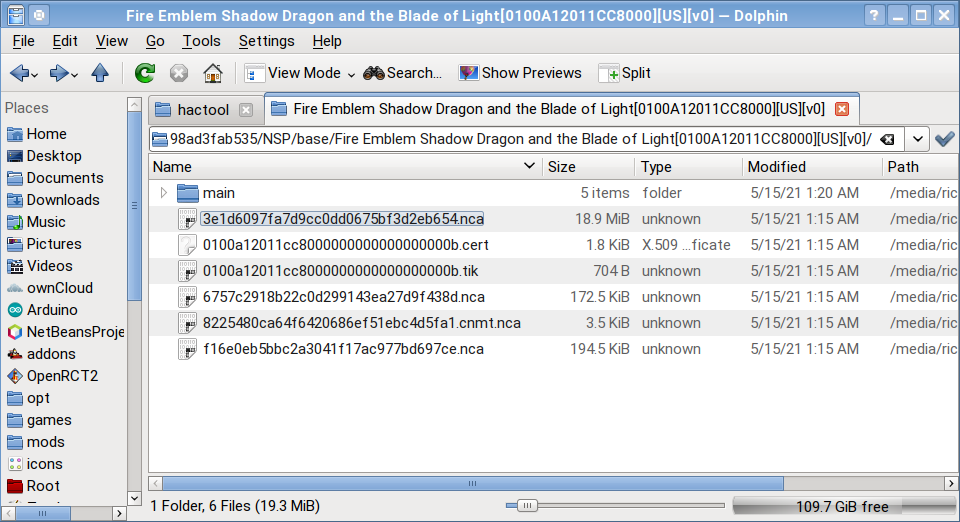Screen dimensions: 960x522
Task: Open the View menu
Action: [x=111, y=41]
